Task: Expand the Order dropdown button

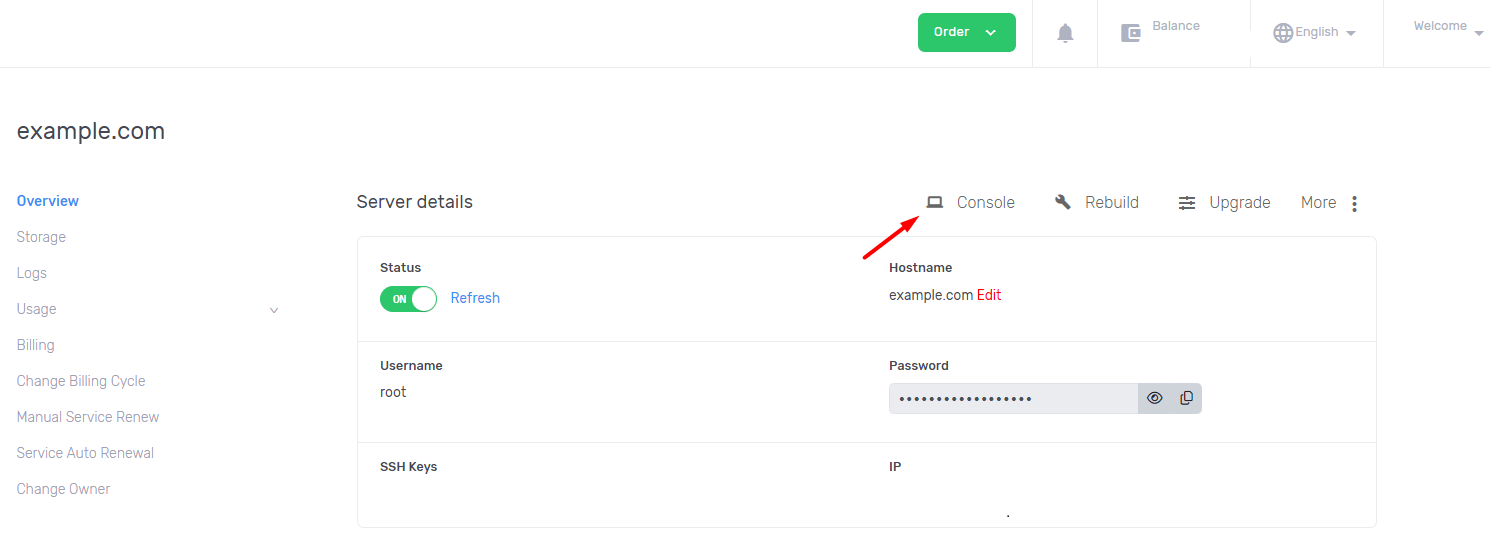Action: [x=967, y=32]
